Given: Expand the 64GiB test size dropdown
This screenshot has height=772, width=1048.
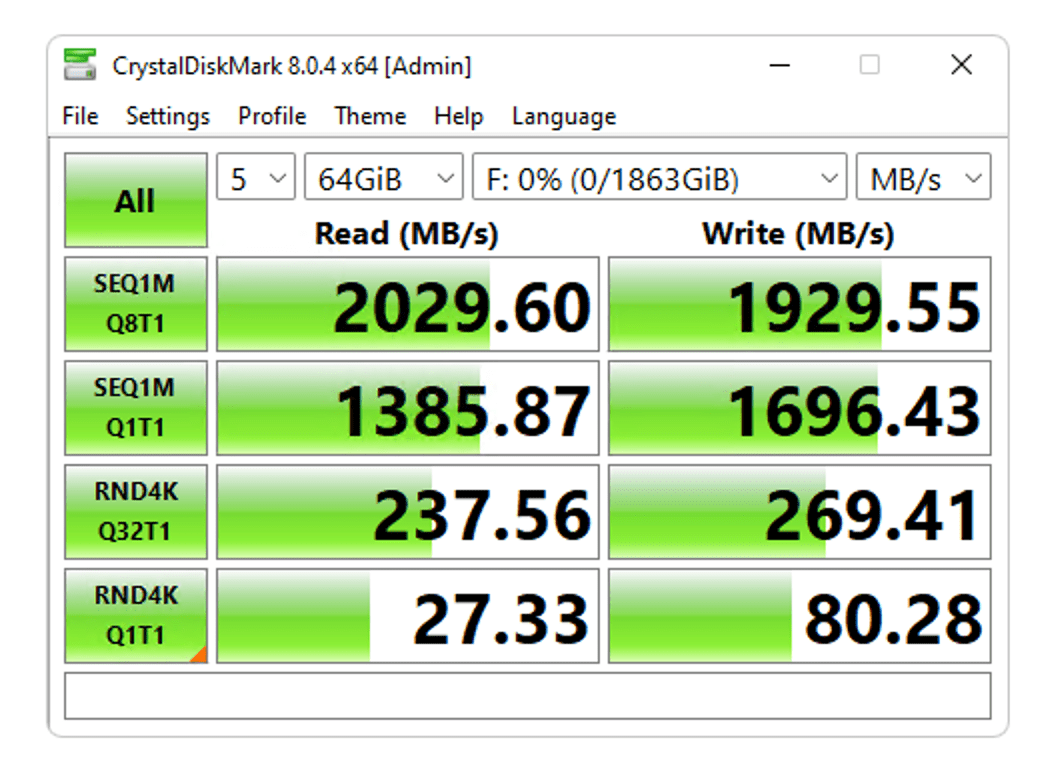Looking at the screenshot, I should 384,180.
